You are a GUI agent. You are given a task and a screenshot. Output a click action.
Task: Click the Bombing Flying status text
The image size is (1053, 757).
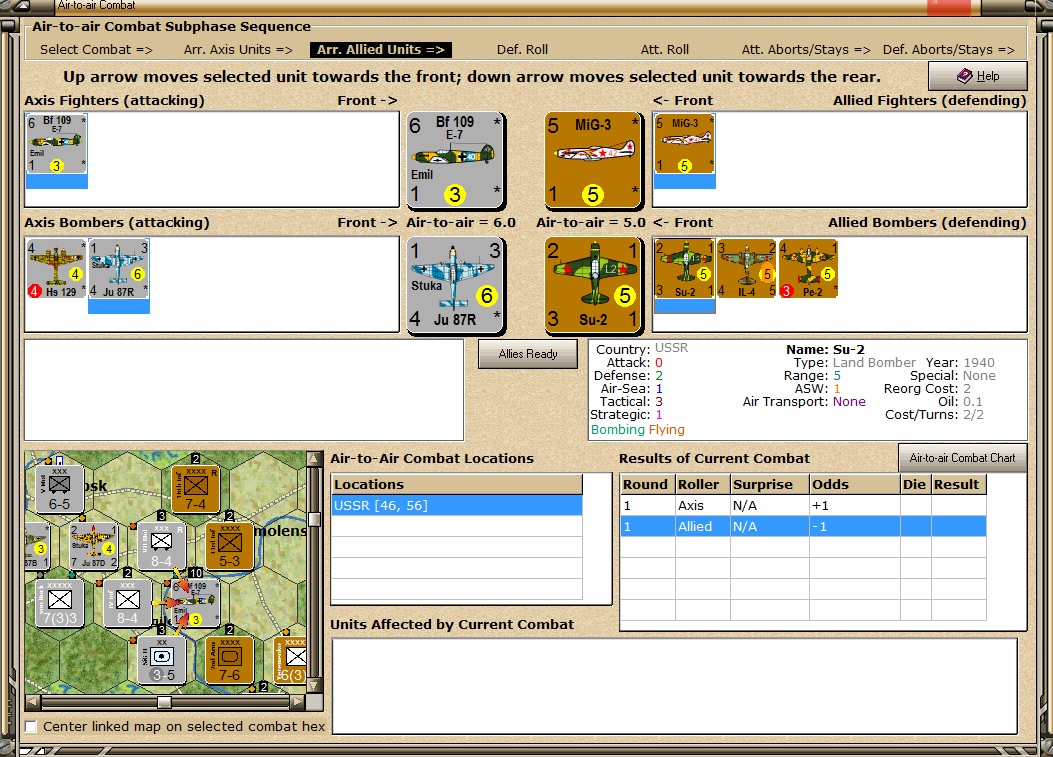point(638,430)
